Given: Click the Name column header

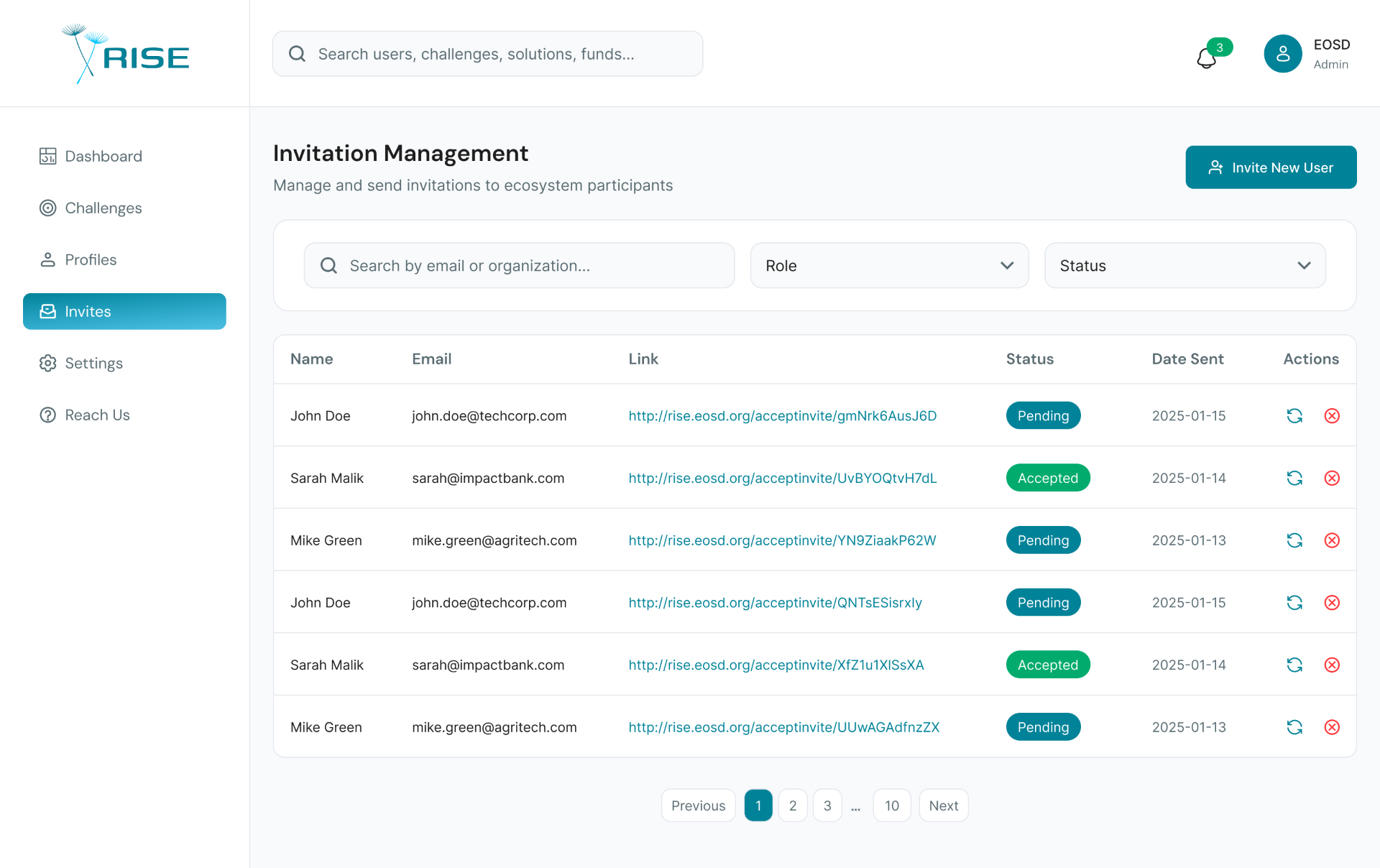Looking at the screenshot, I should point(311,359).
